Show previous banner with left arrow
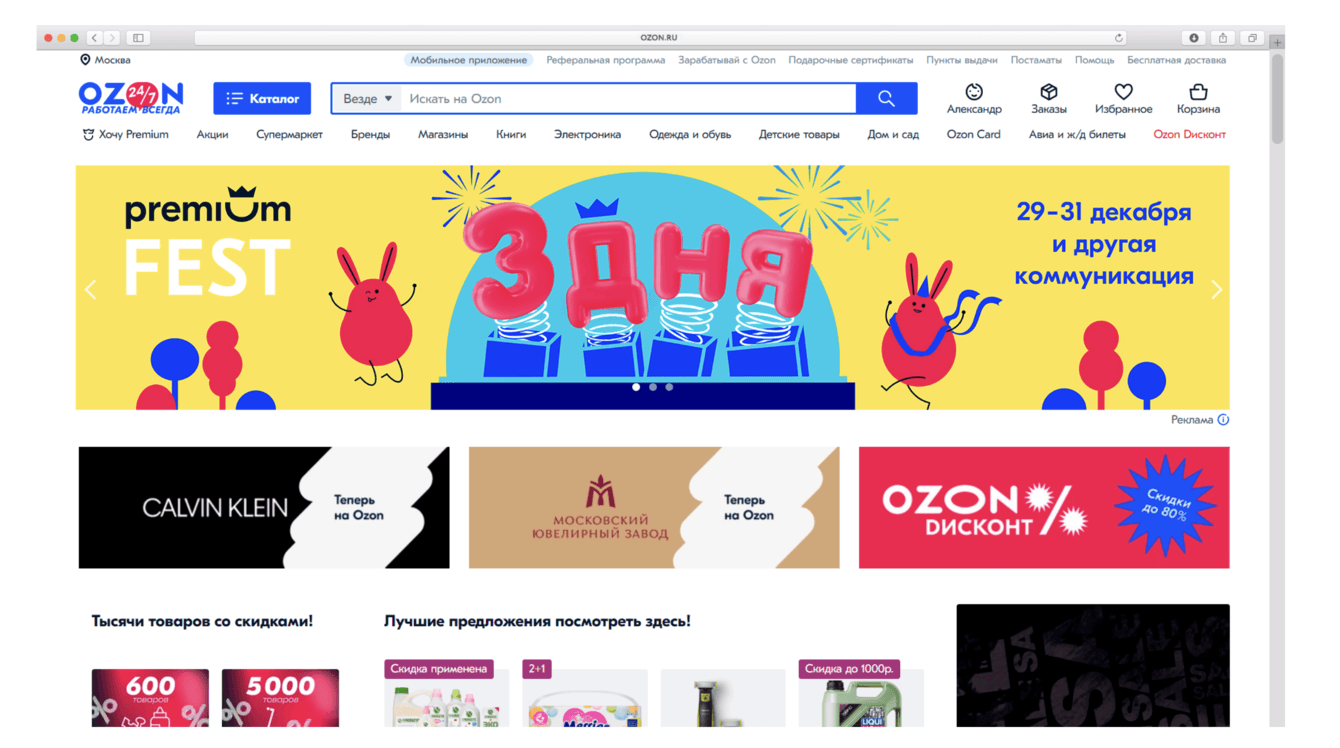Screen dimensions: 1340x748 (x=91, y=290)
